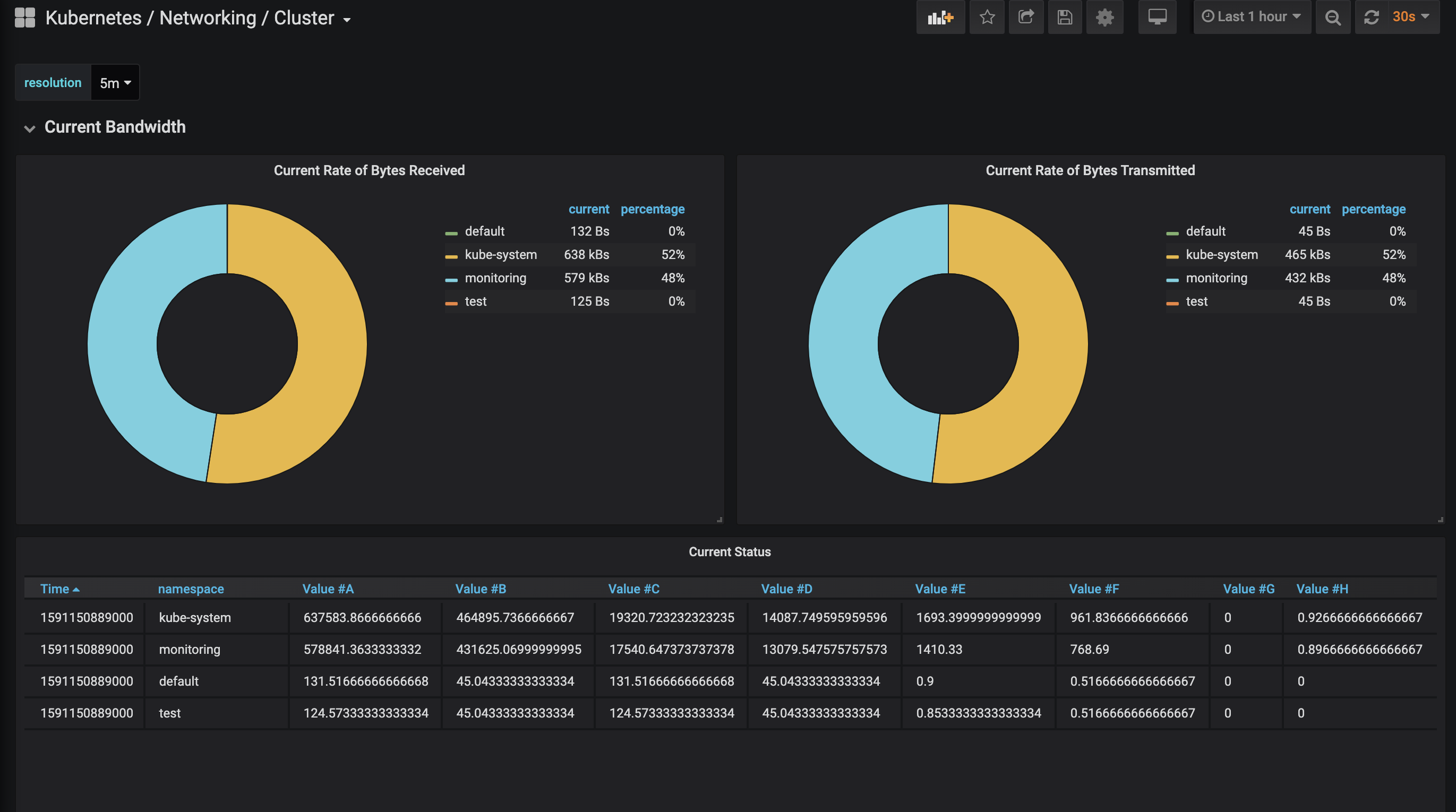Screen dimensions: 1456x812
Task: Click kube-system color swatch in Received legend
Action: tap(451, 256)
